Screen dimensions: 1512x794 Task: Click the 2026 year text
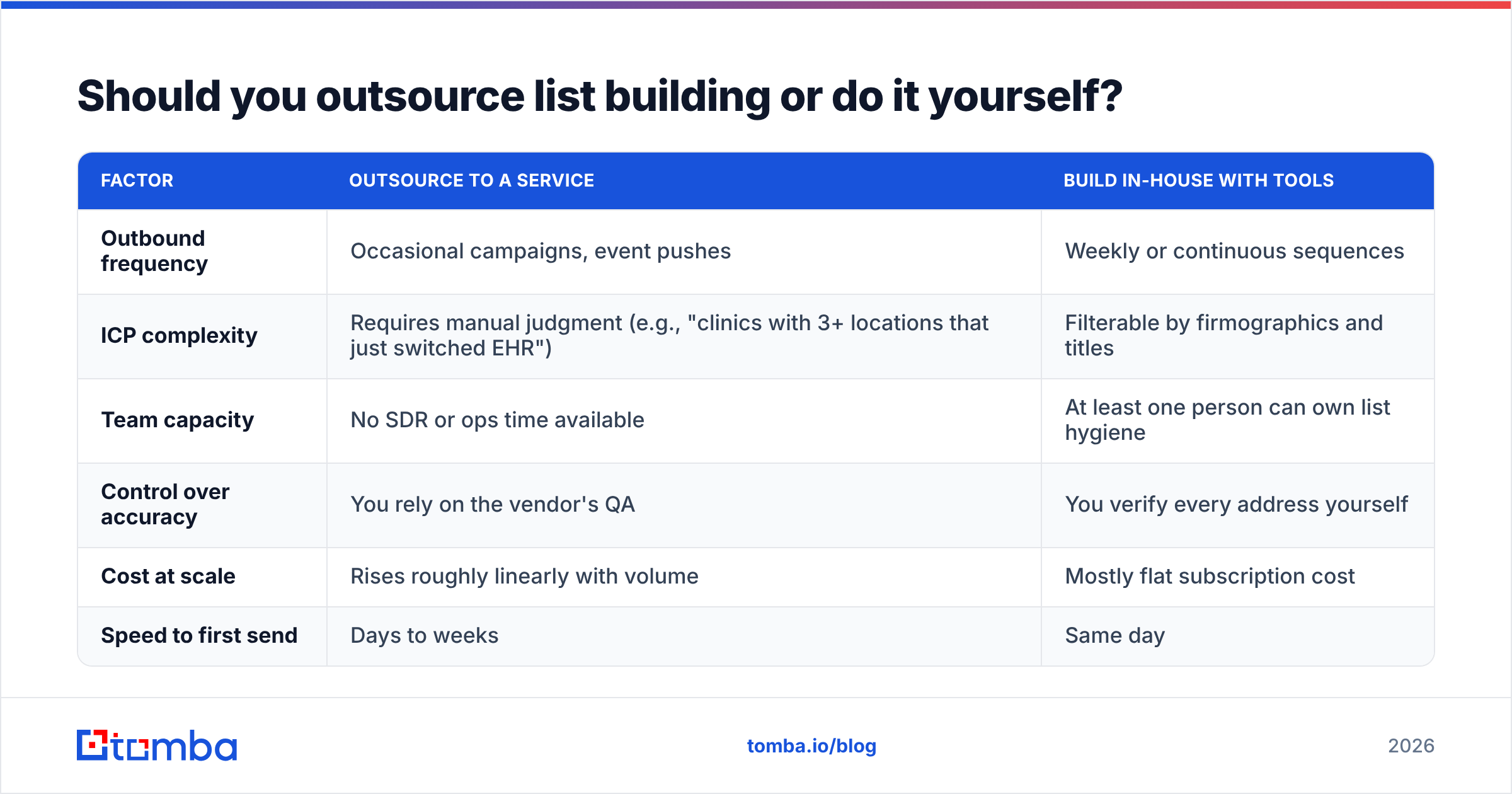pyautogui.click(x=1411, y=746)
